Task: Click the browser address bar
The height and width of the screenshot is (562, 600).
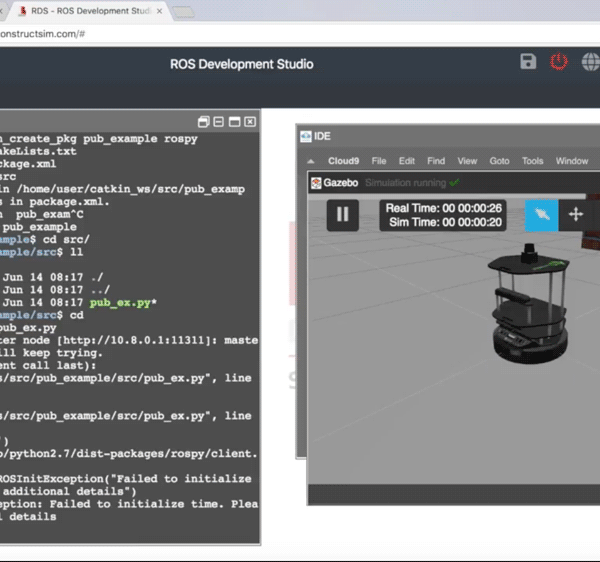Action: tap(300, 34)
